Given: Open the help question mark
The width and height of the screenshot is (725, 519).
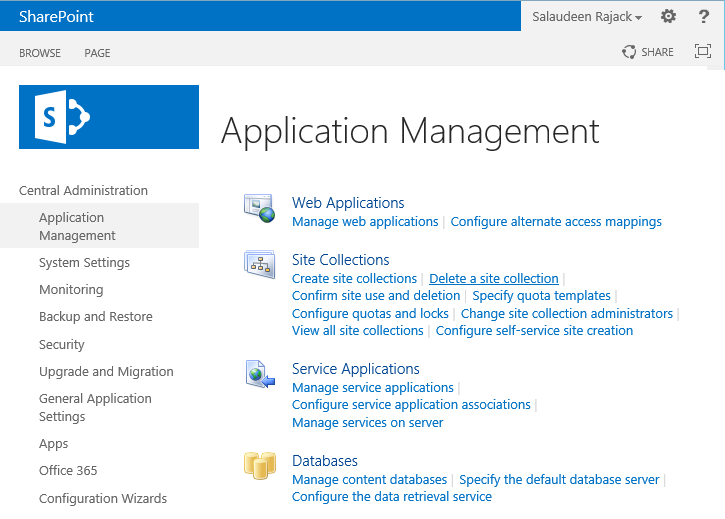Looking at the screenshot, I should [703, 17].
